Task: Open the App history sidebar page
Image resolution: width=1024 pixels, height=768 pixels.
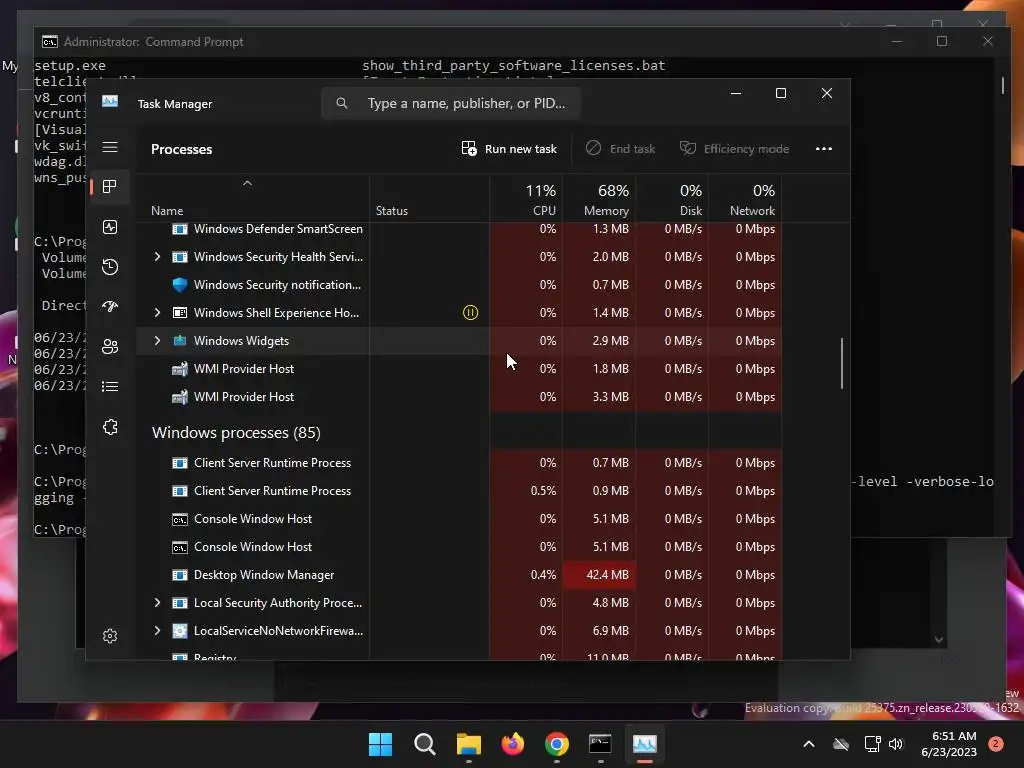Action: coord(110,266)
